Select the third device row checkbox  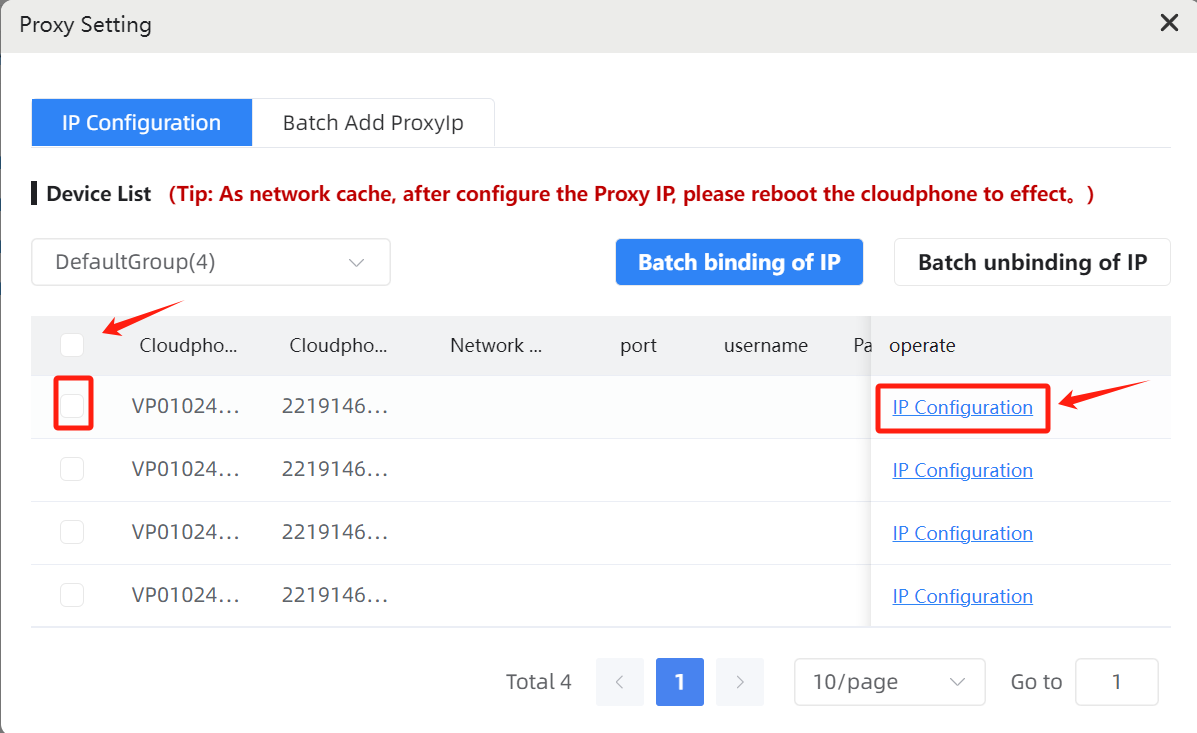[72, 532]
